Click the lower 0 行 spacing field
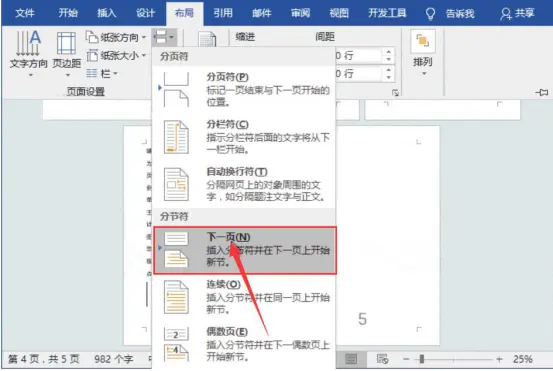553x371 pixels. (x=358, y=73)
